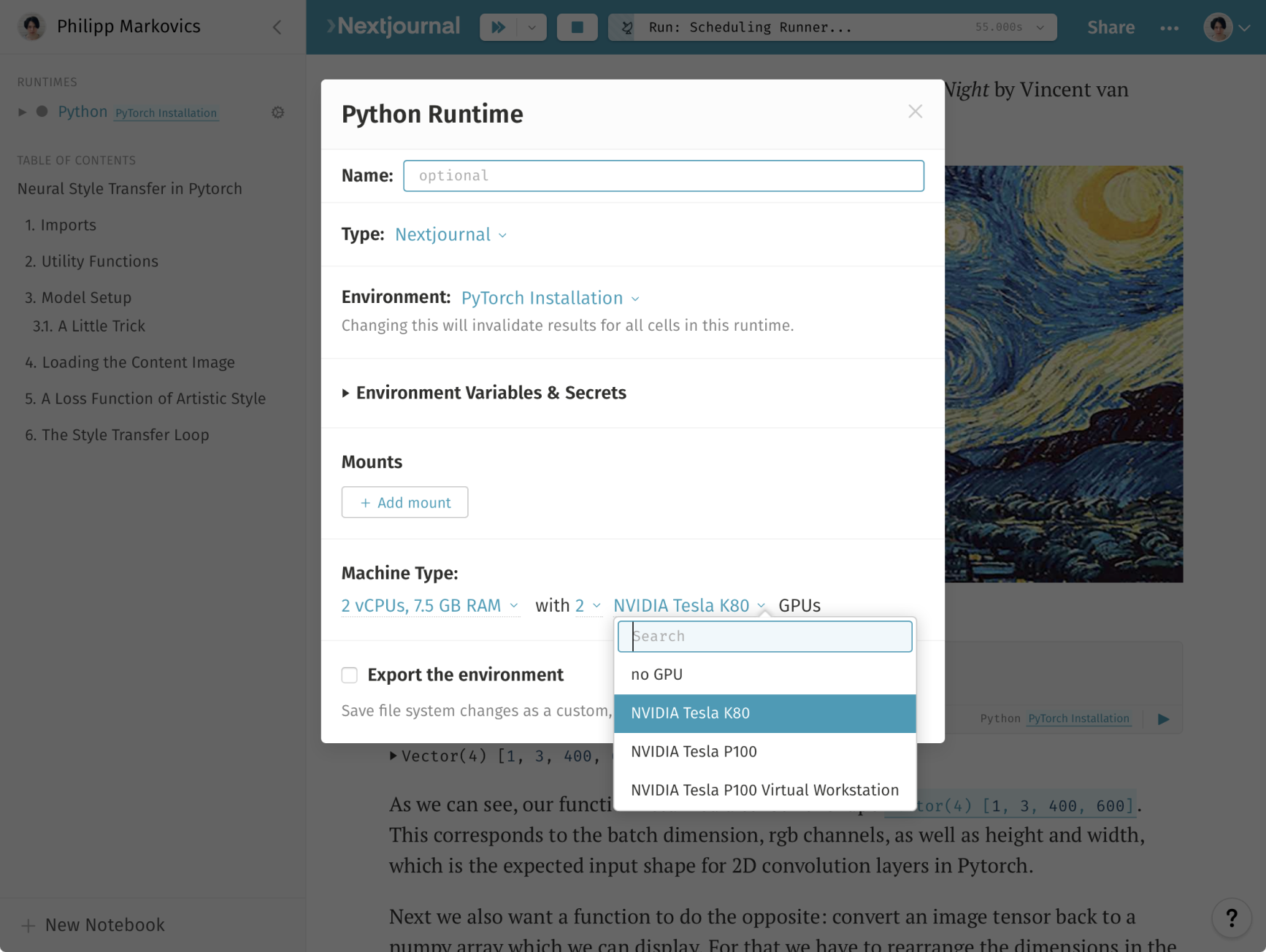Screen dimensions: 1266x952
Task: Click the run-all fast-forward button
Action: coord(498,27)
